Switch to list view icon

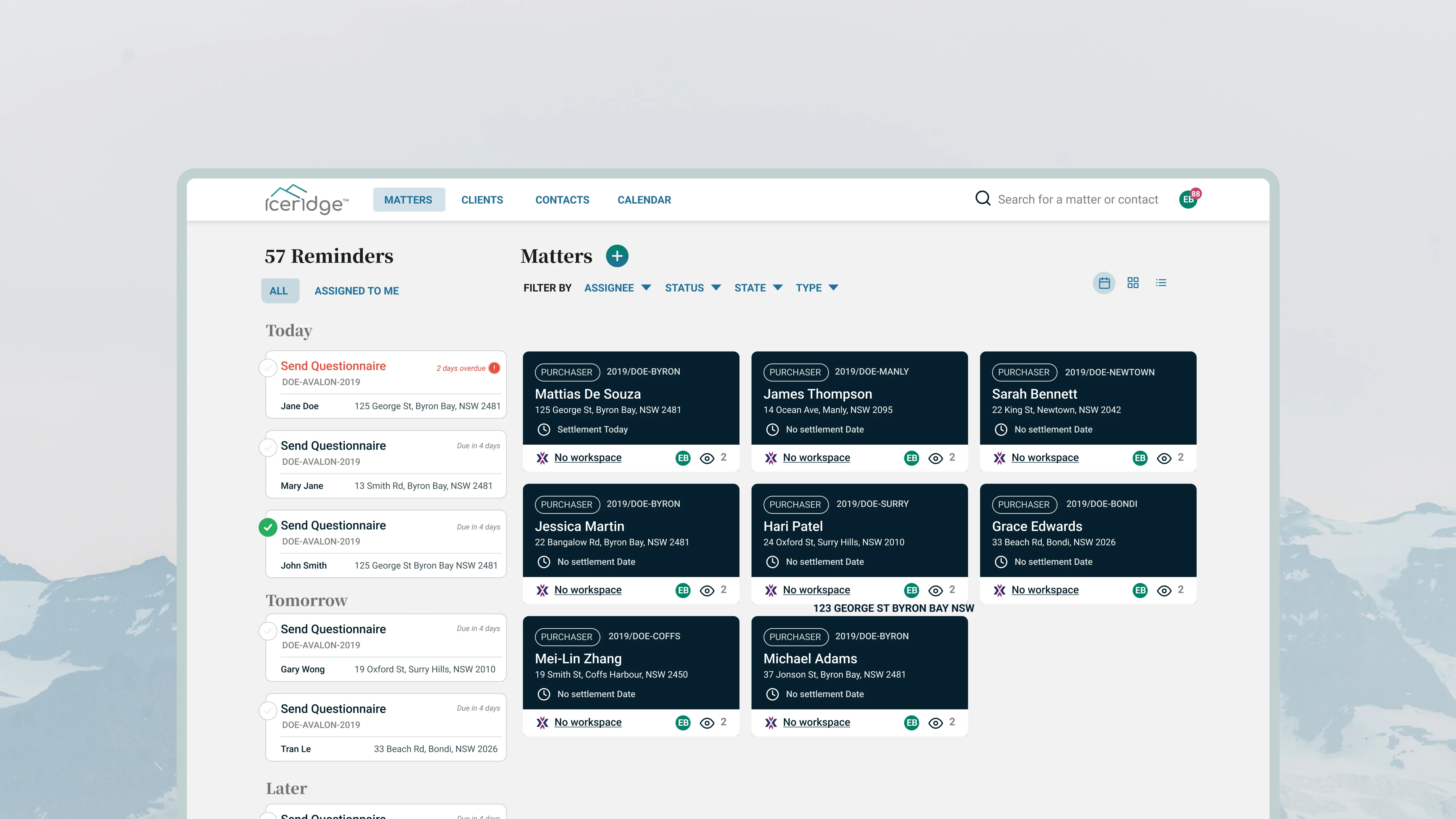1161,283
